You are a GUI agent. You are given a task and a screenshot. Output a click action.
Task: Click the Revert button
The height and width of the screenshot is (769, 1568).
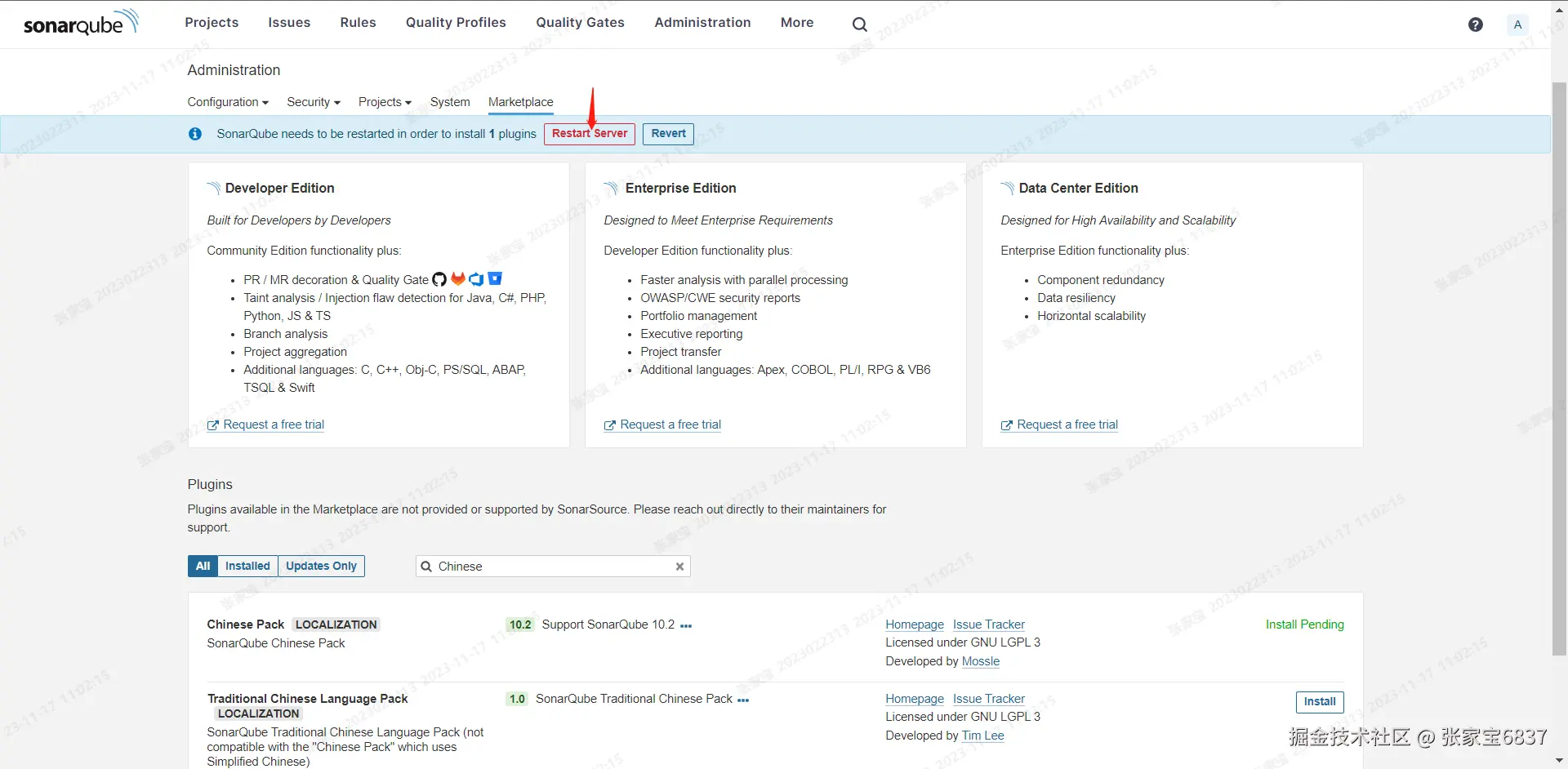coord(668,134)
